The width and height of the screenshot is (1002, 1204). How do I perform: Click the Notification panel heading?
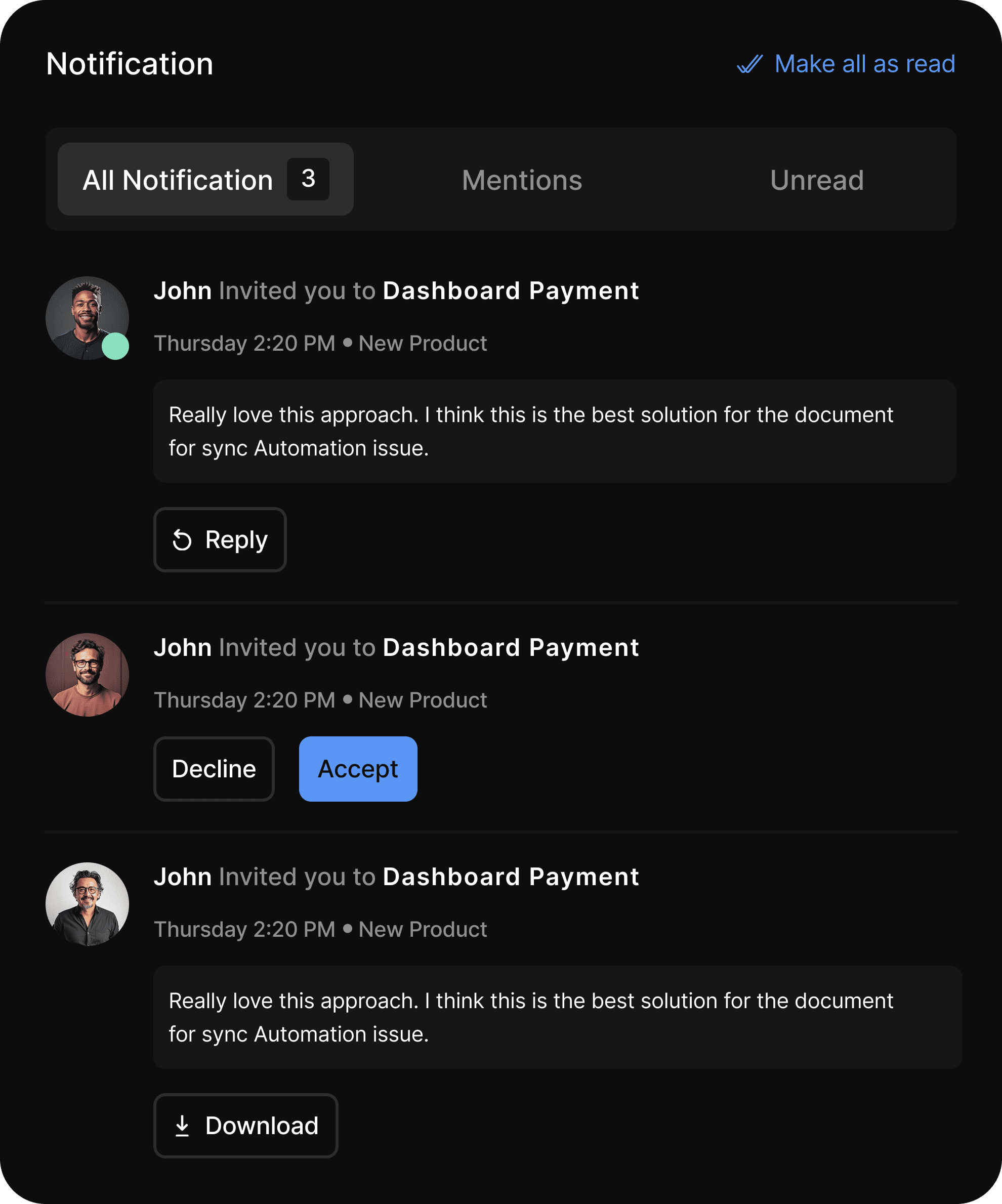coord(130,64)
